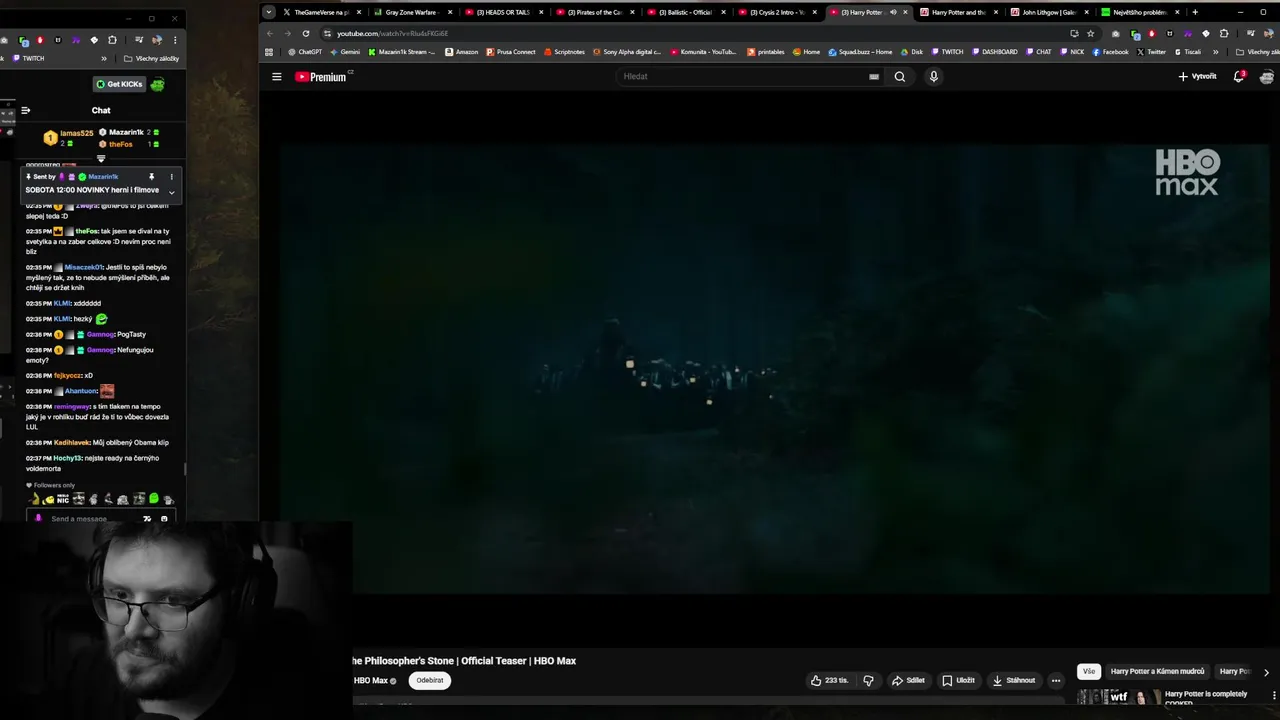
Task: Open YouTube account avatar menu
Action: (x=1267, y=76)
